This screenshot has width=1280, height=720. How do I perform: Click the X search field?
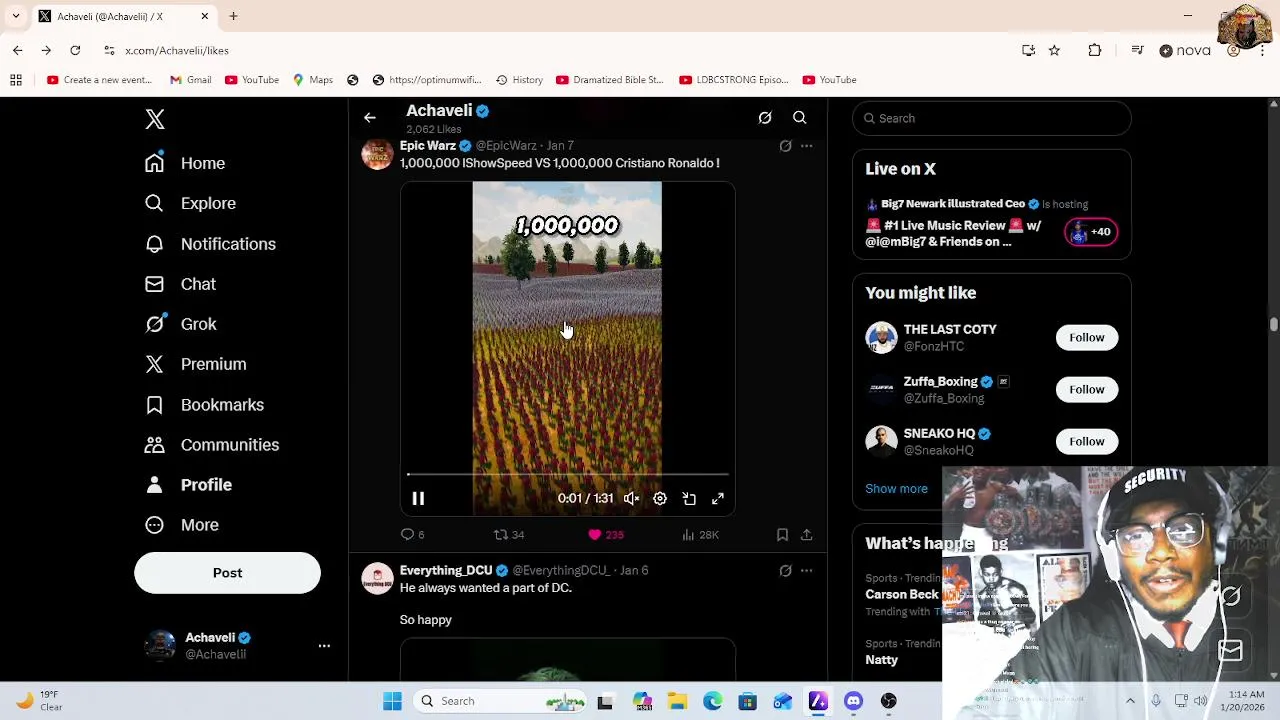(992, 118)
